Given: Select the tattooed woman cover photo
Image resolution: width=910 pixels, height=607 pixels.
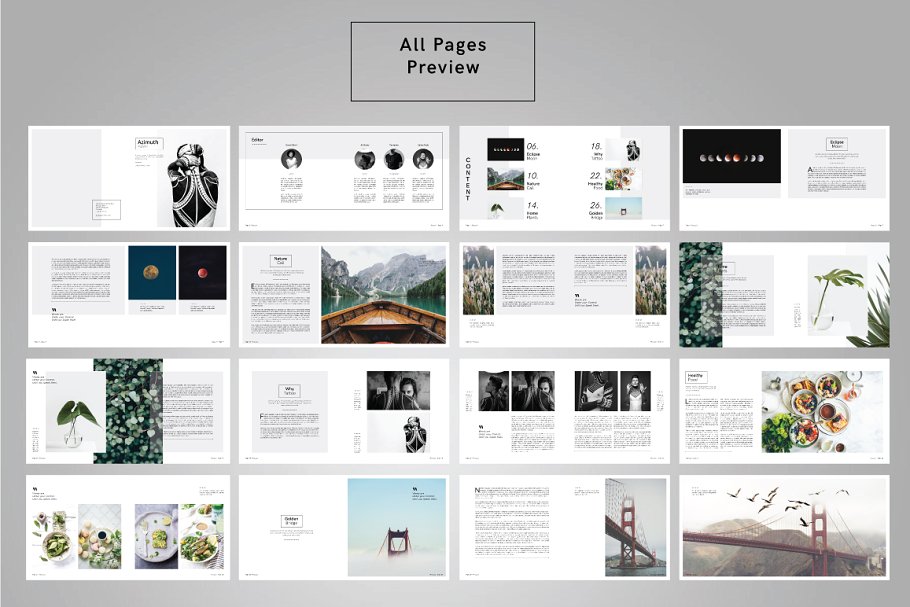Looking at the screenshot, I should [x=192, y=178].
